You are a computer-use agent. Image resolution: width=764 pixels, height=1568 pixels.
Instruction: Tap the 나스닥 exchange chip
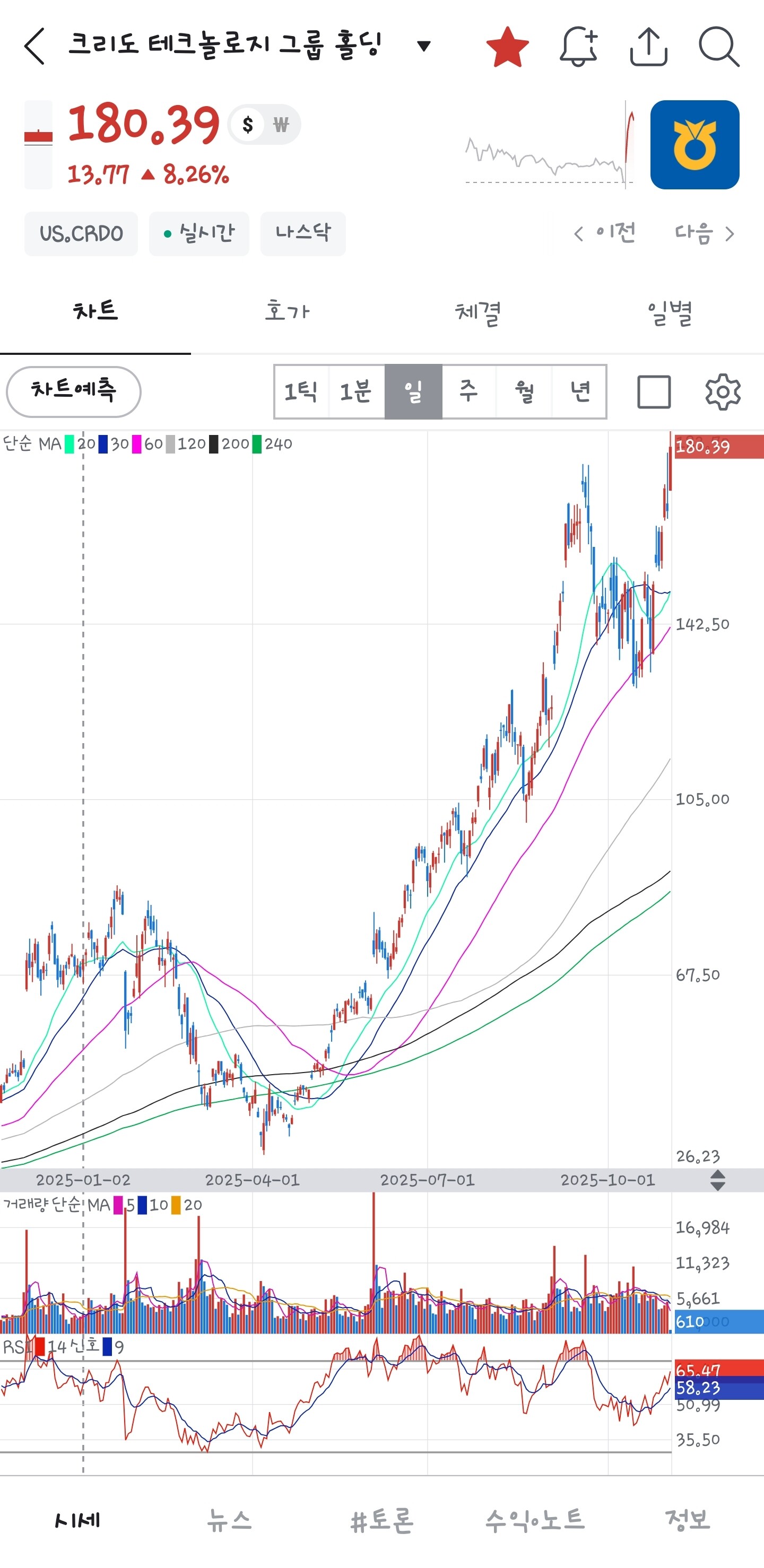(302, 234)
